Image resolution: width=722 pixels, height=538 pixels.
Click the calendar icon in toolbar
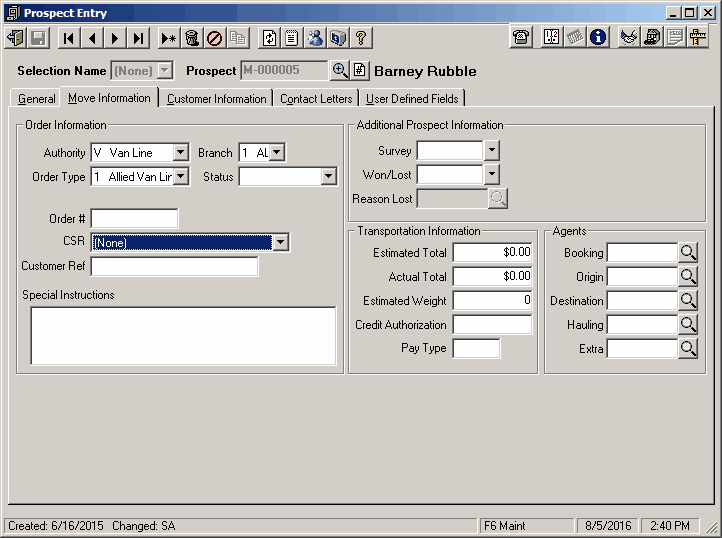point(575,37)
